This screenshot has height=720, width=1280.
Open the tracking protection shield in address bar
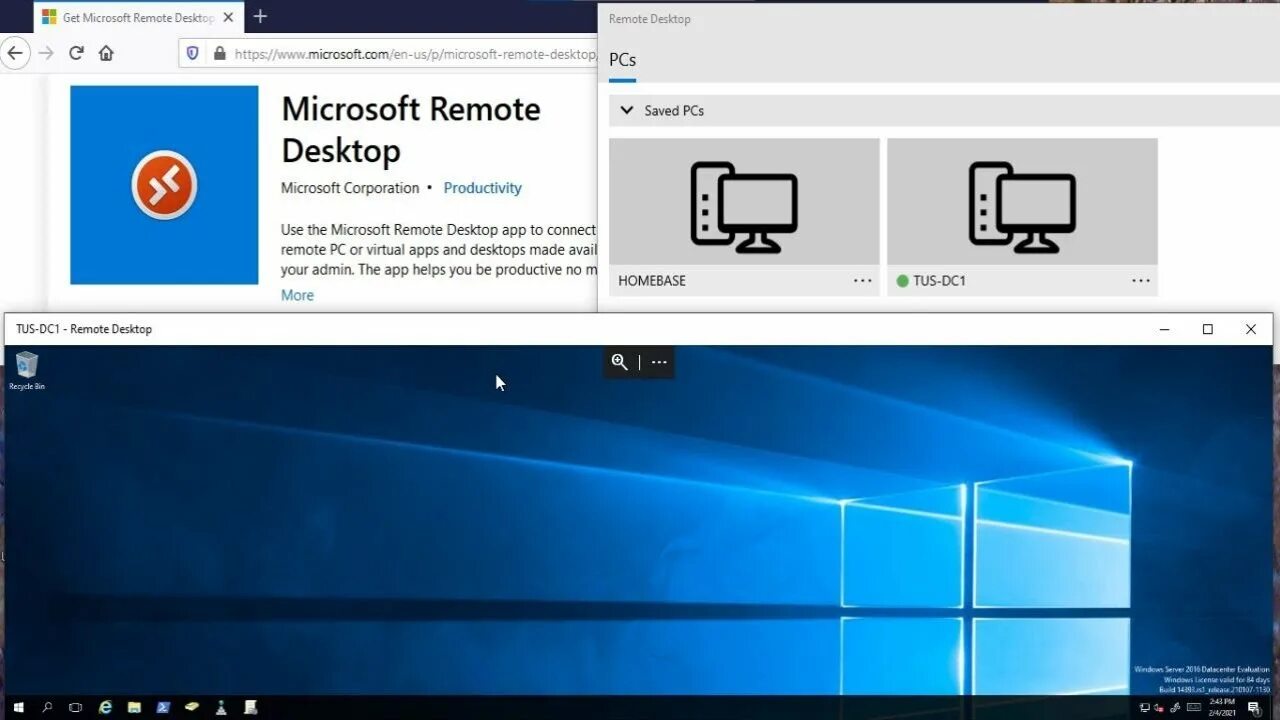tap(193, 53)
